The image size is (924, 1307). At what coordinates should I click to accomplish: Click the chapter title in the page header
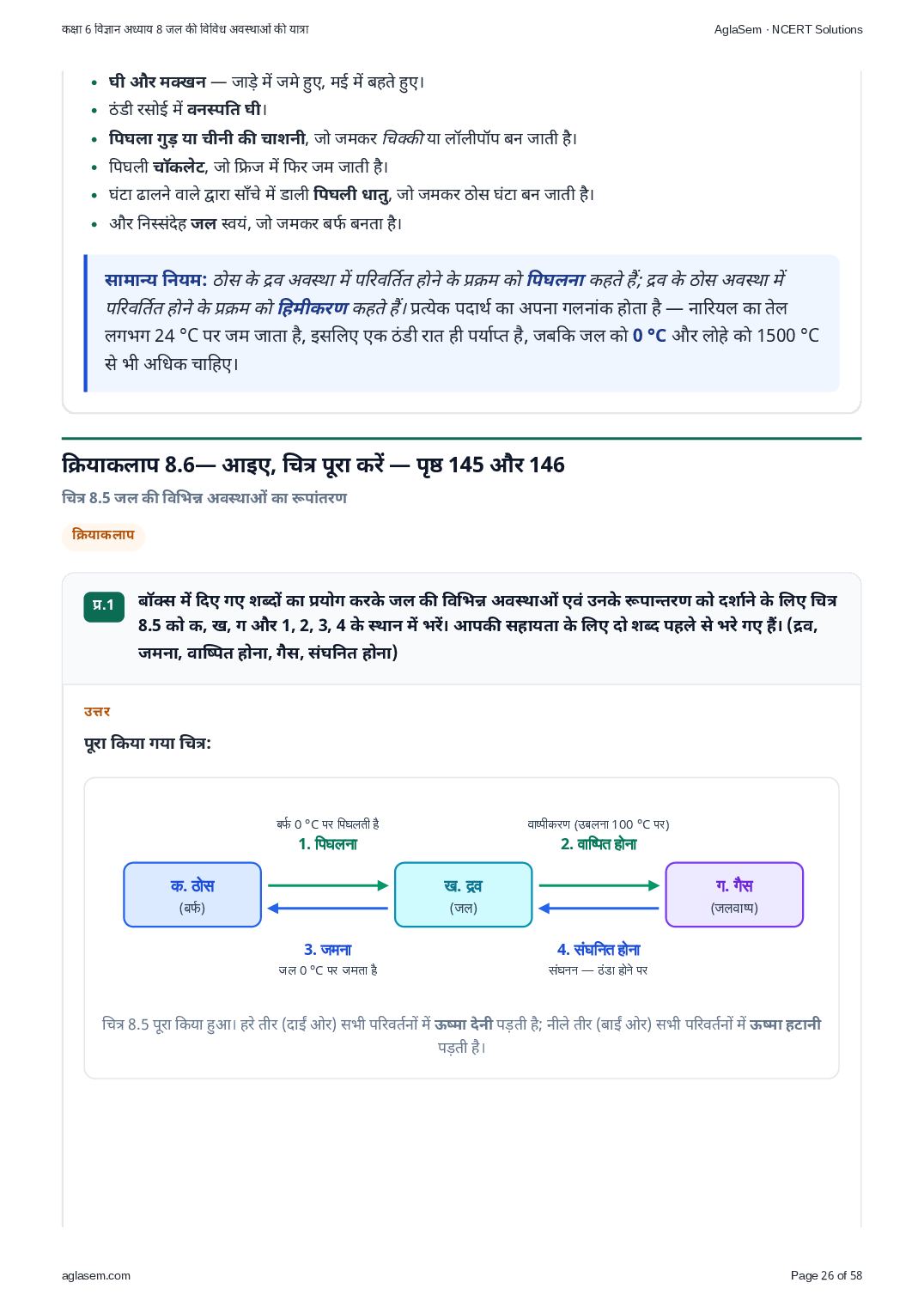(185, 29)
